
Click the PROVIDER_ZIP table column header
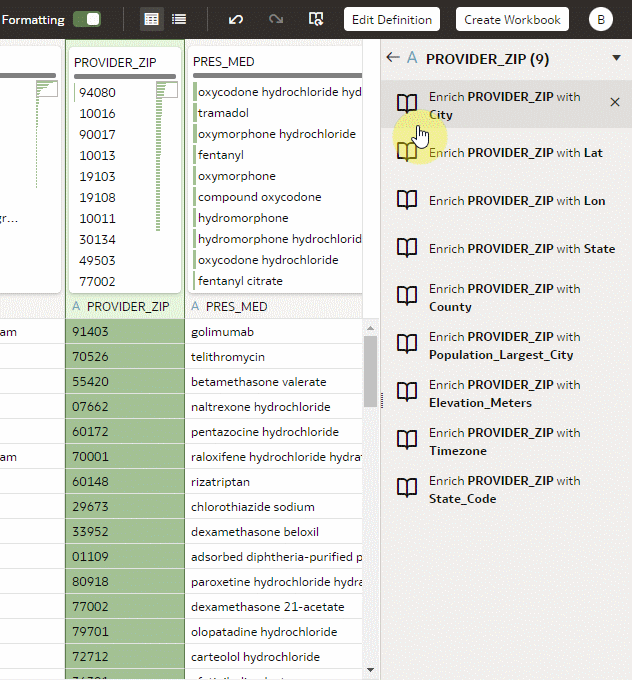tap(125, 307)
